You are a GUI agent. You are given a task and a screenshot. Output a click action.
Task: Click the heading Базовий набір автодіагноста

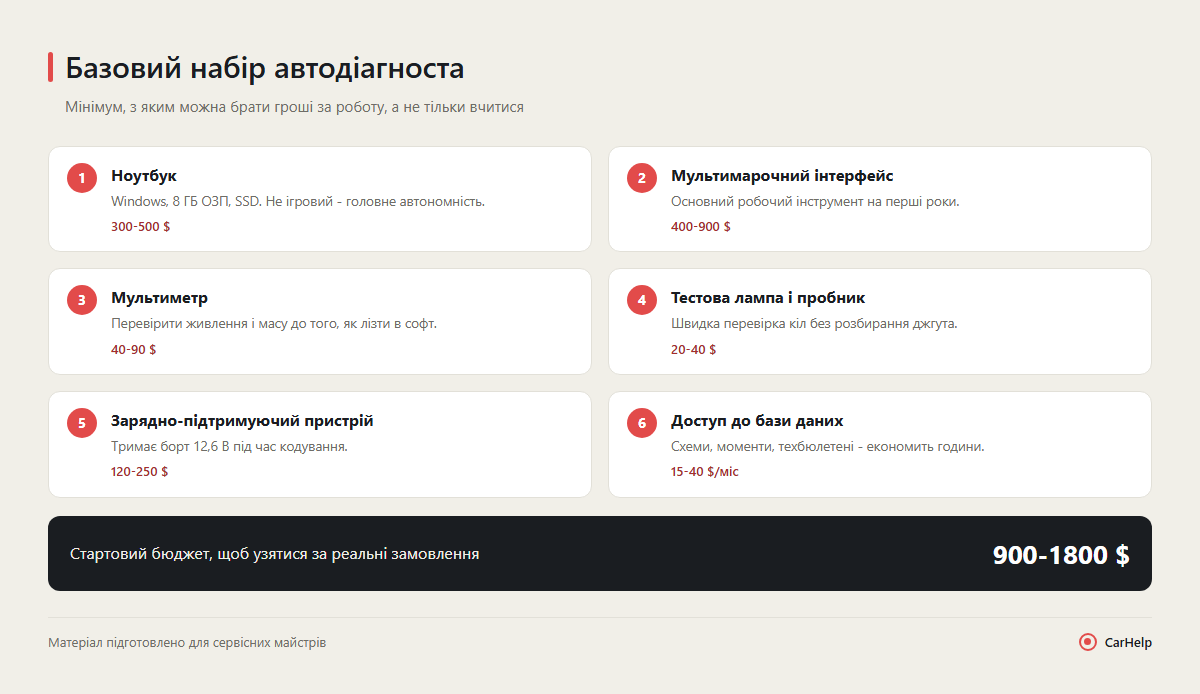click(x=265, y=68)
